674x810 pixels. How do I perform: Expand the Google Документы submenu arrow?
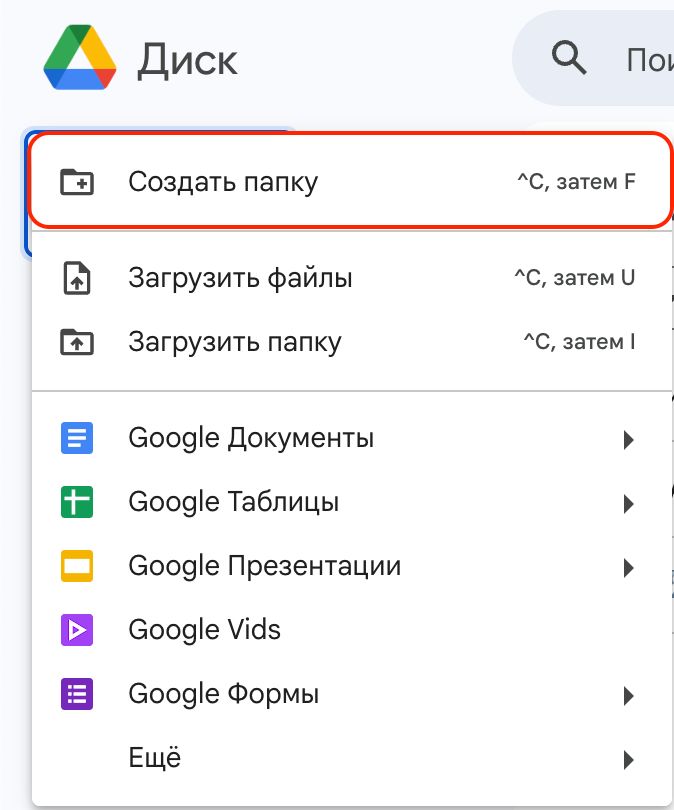(x=628, y=439)
